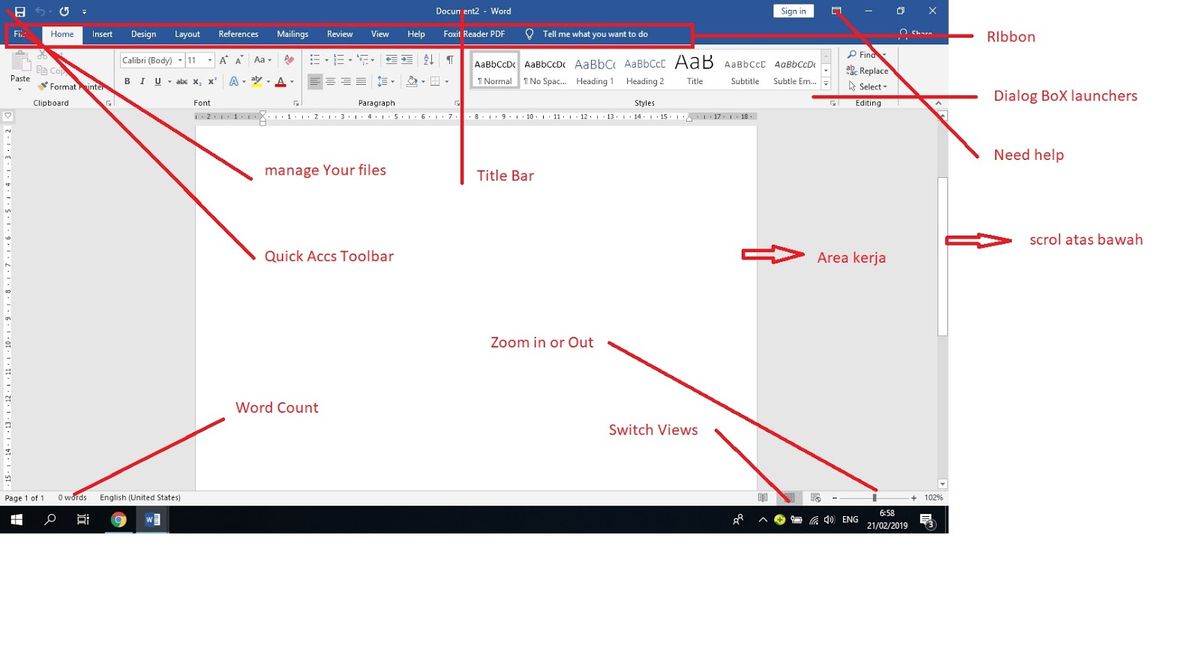The height and width of the screenshot is (667, 1200).
Task: Toggle Strikethrough abc formatting
Action: (182, 82)
